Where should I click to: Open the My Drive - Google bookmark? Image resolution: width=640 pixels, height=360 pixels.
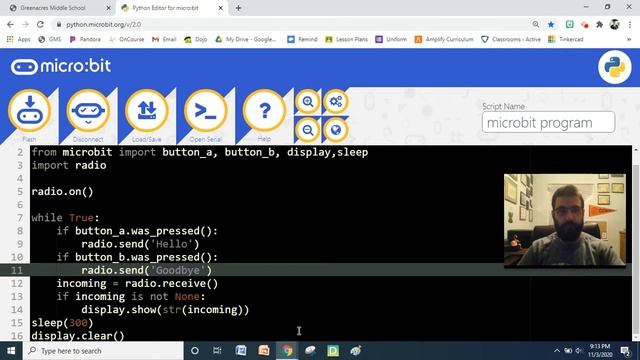[x=246, y=40]
